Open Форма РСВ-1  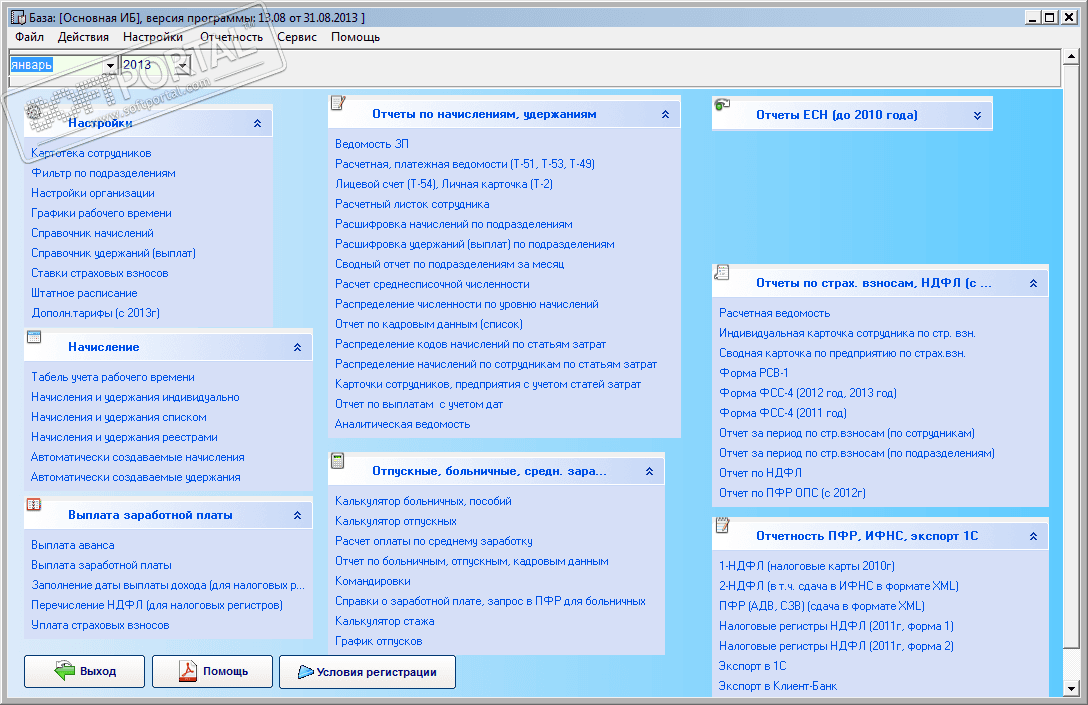[754, 373]
